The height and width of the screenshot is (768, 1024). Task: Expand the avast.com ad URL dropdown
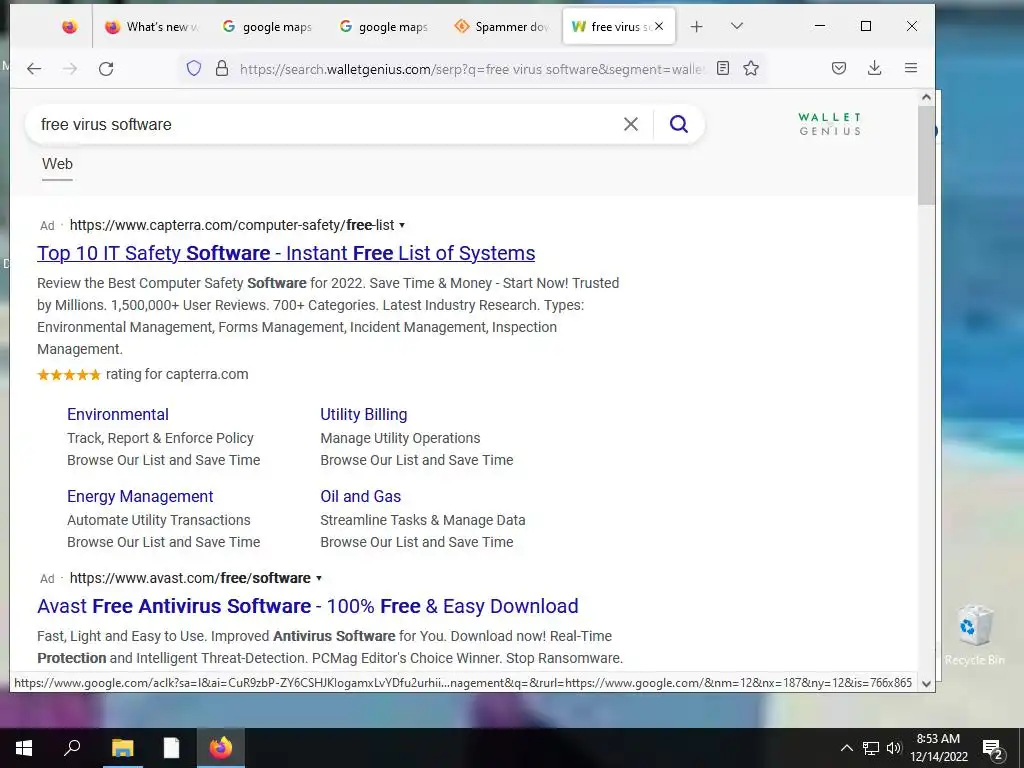(319, 578)
